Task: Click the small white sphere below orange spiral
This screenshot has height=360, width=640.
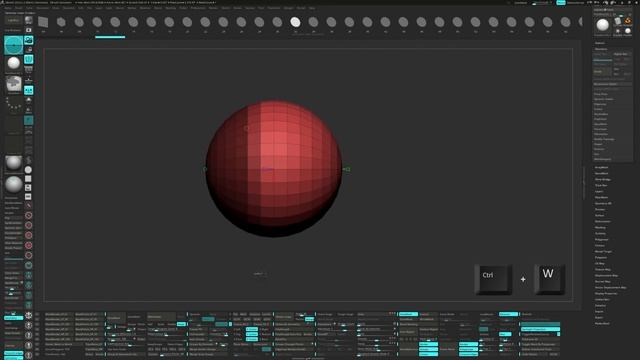Action: [628, 31]
